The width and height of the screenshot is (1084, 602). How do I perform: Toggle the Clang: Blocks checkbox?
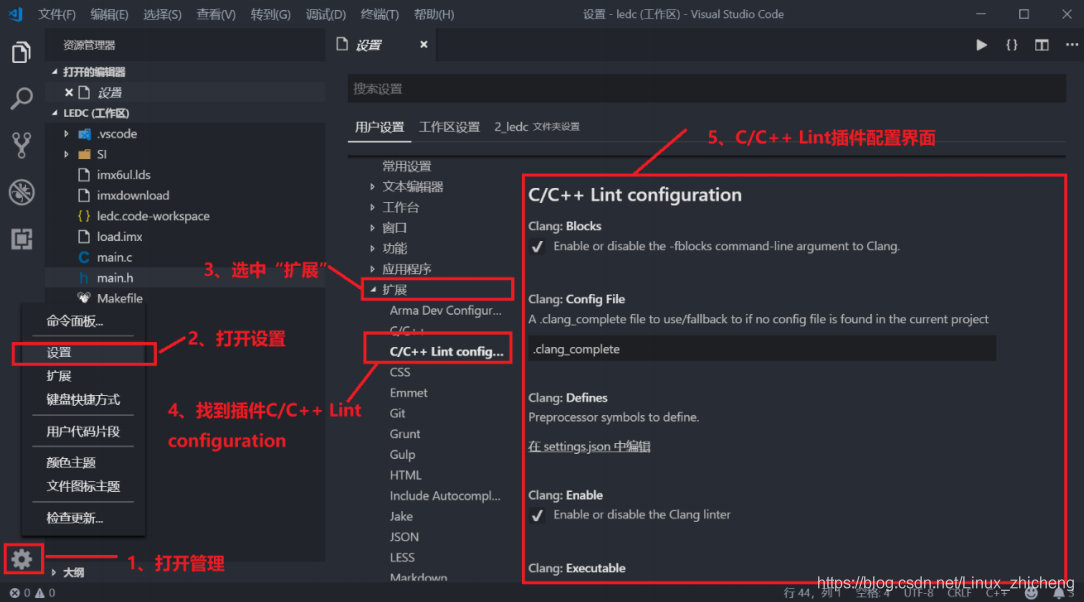pos(537,247)
